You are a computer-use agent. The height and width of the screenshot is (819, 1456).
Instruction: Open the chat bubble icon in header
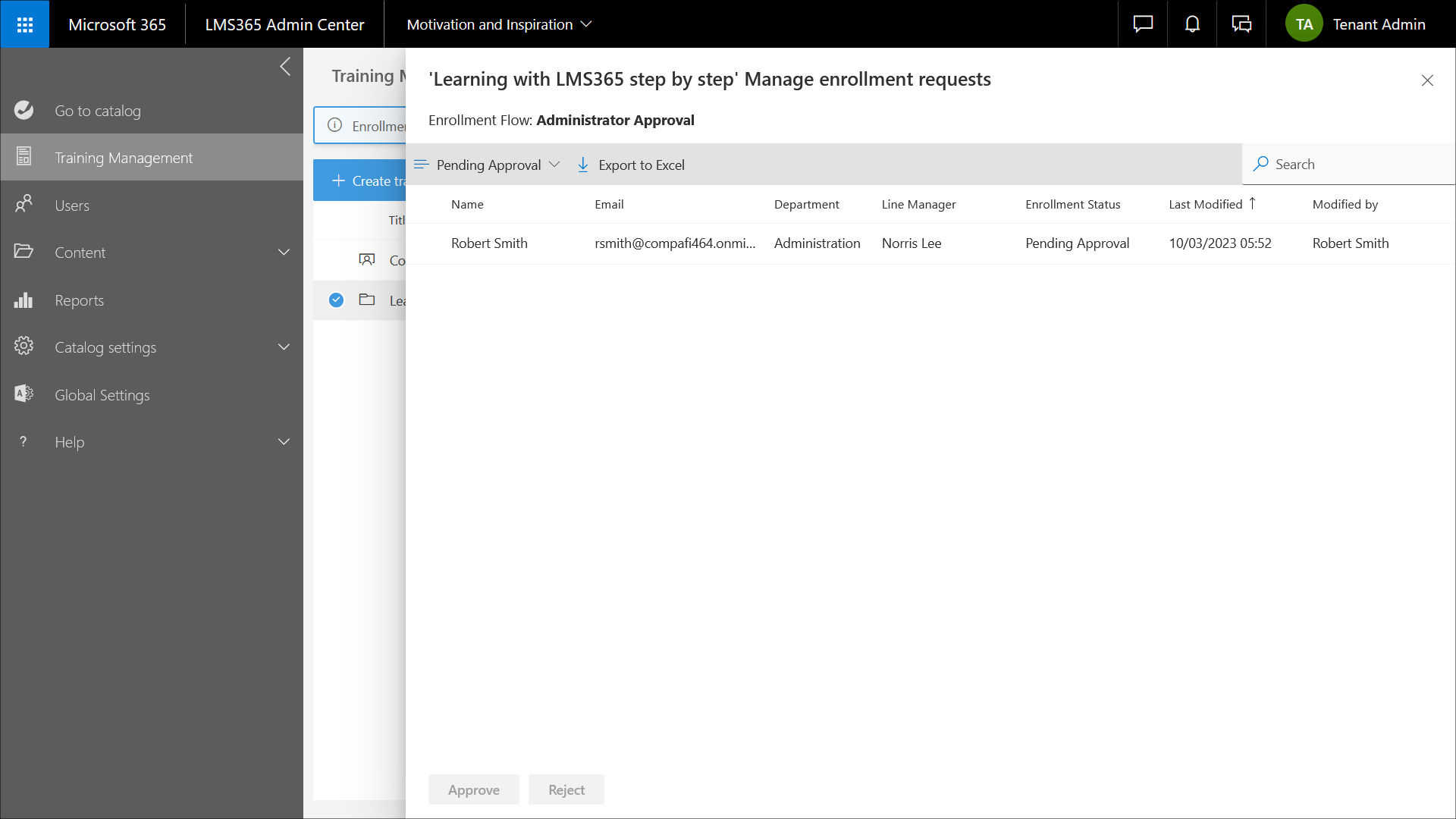click(1143, 24)
